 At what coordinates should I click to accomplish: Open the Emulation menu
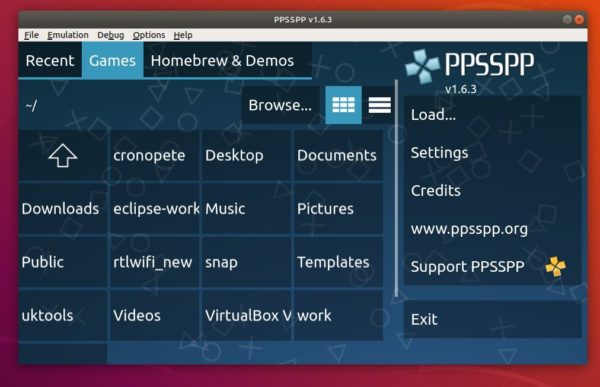click(x=68, y=35)
